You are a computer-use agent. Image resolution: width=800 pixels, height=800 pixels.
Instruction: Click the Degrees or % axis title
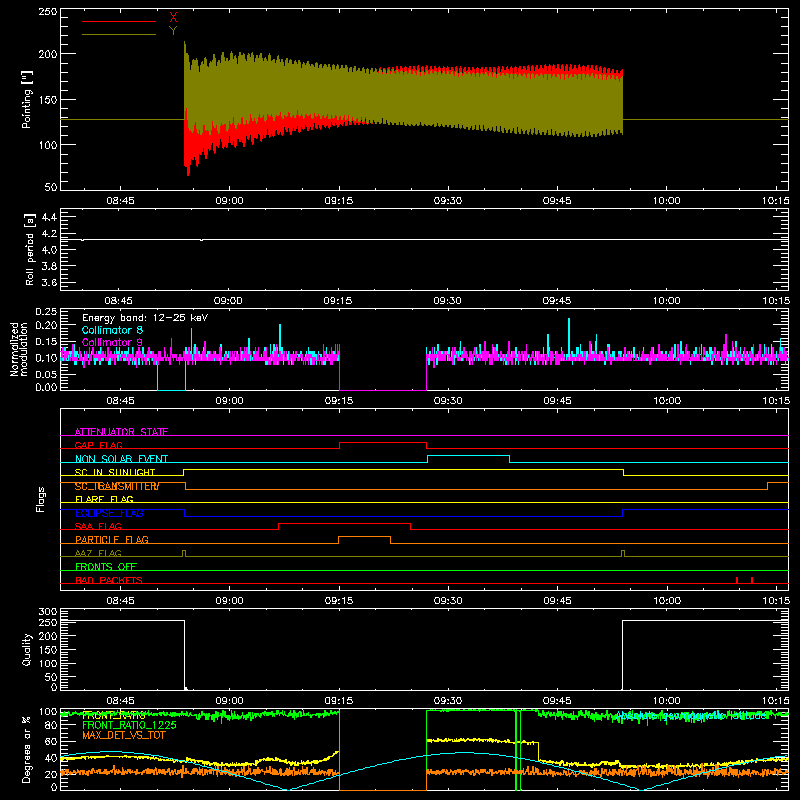click(x=27, y=749)
